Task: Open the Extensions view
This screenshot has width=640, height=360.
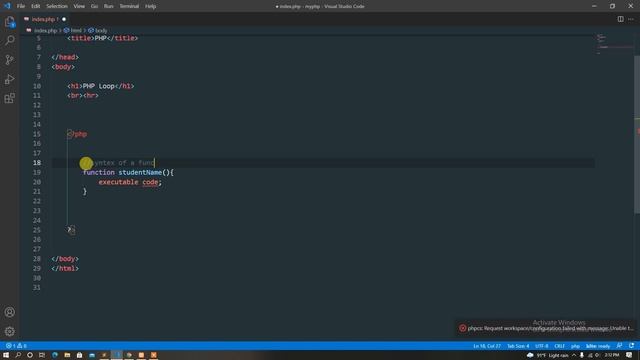Action: [9, 98]
